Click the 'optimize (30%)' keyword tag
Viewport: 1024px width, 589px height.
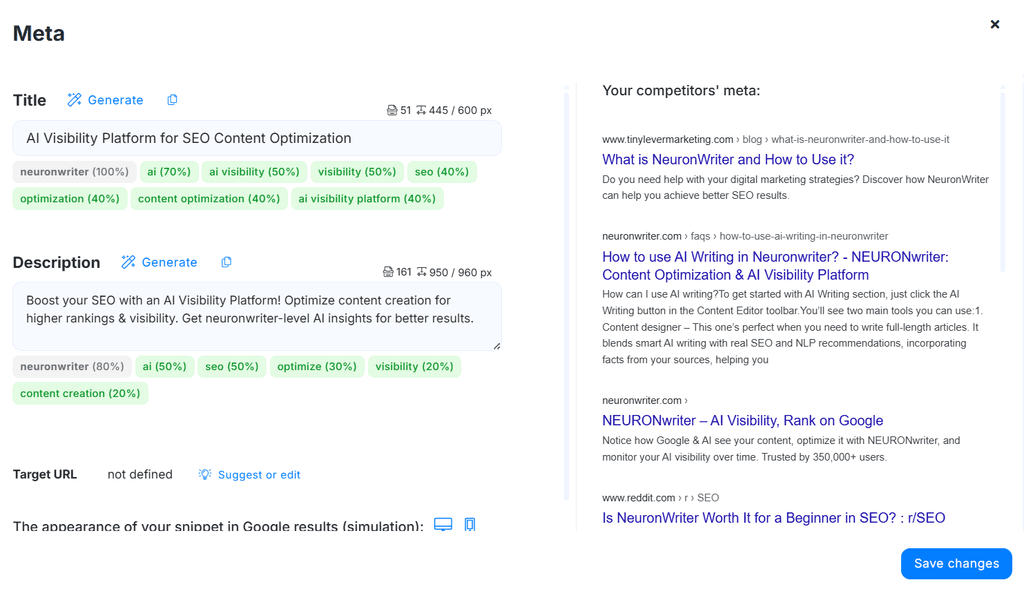pyautogui.click(x=317, y=366)
